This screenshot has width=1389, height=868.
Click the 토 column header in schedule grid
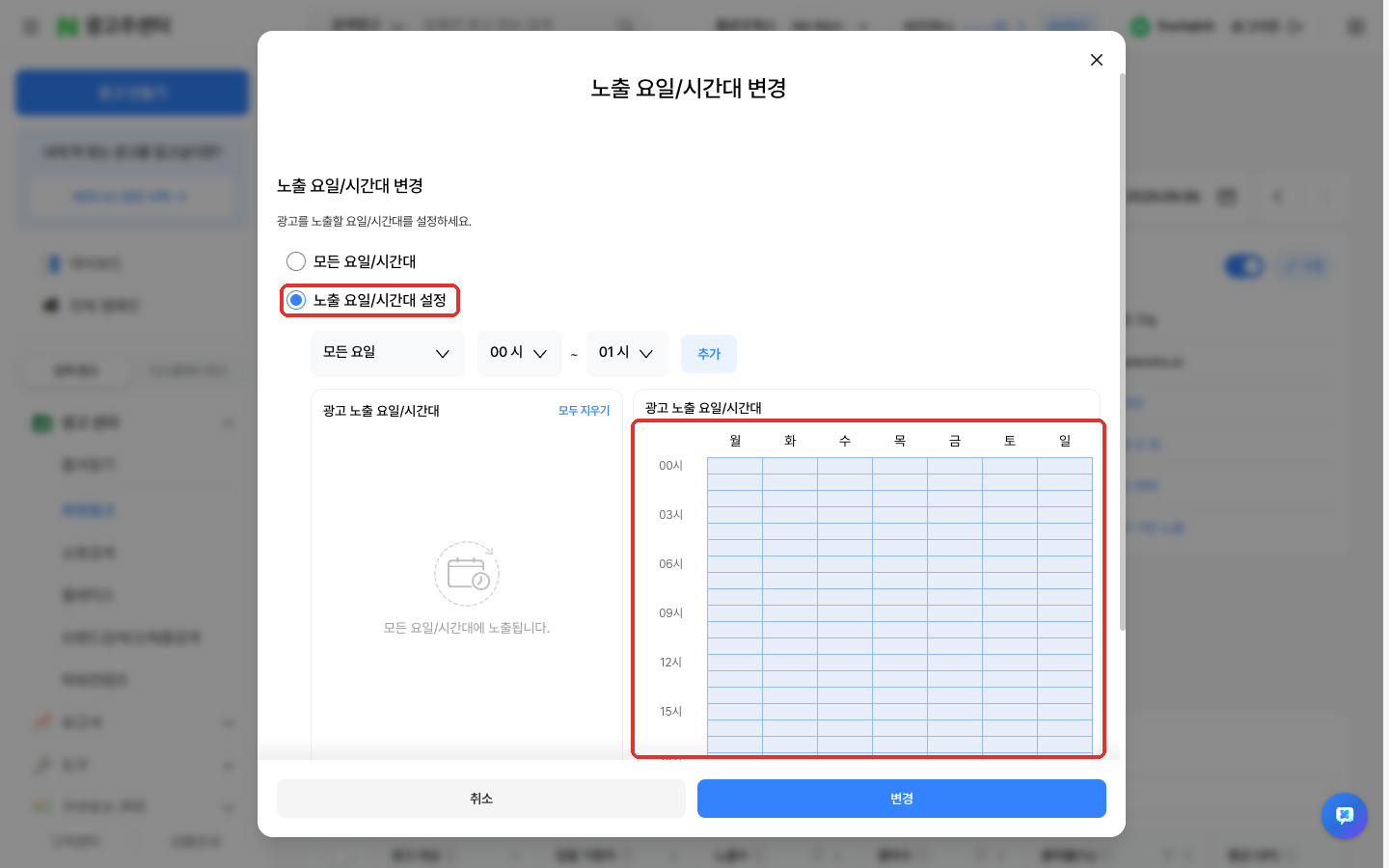point(1010,441)
